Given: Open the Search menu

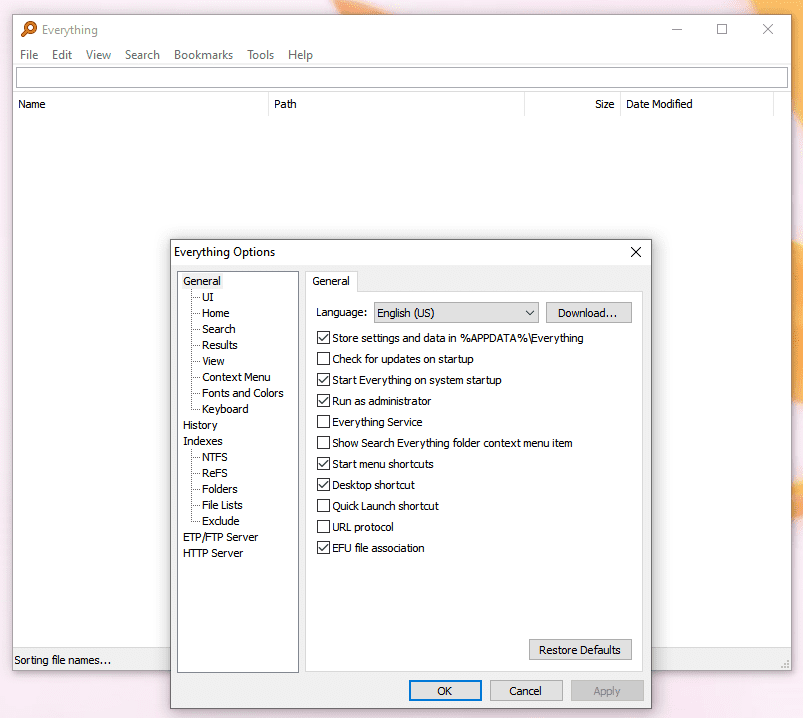Looking at the screenshot, I should coord(142,55).
